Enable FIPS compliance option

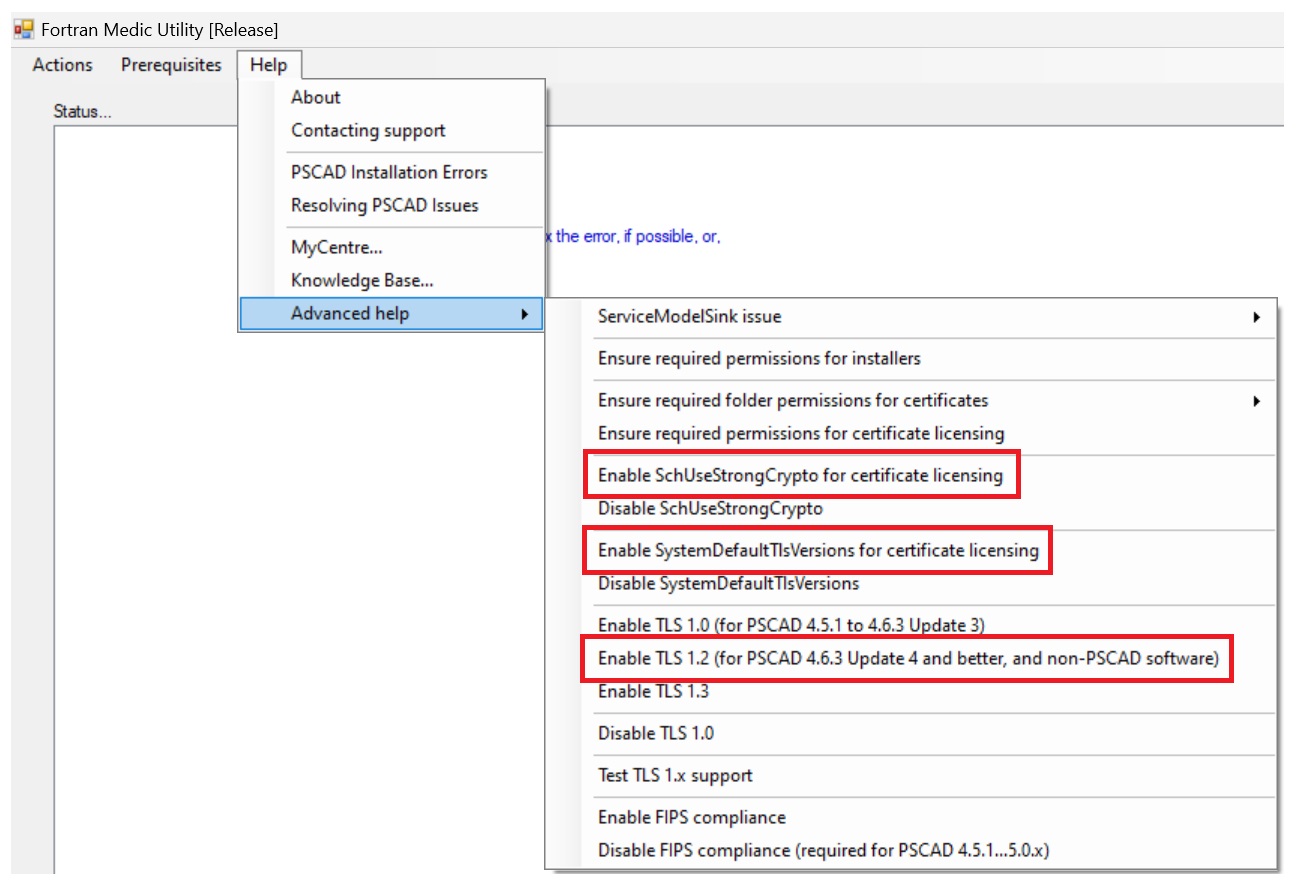click(691, 818)
